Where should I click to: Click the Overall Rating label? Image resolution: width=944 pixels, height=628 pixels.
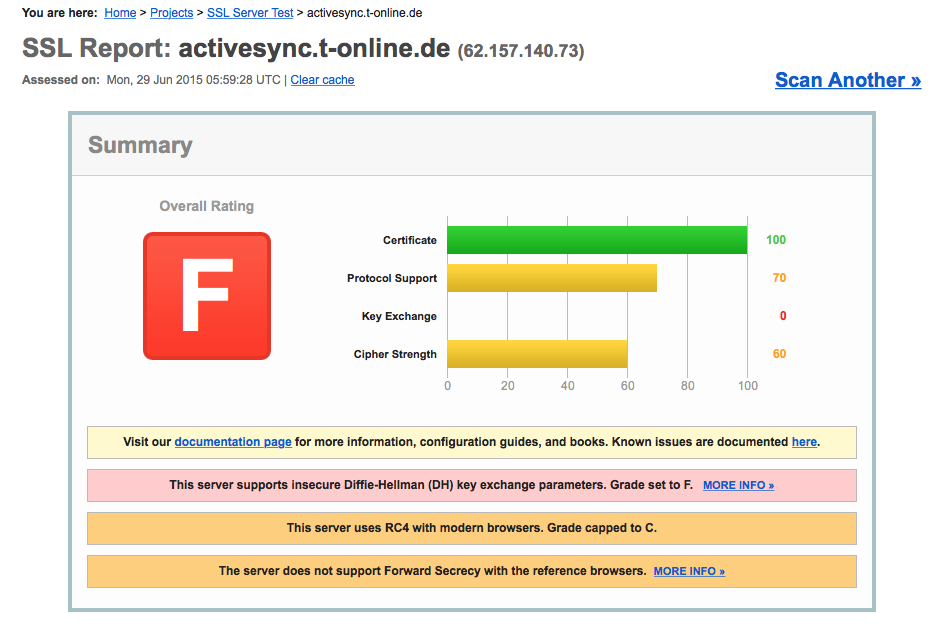(x=206, y=206)
